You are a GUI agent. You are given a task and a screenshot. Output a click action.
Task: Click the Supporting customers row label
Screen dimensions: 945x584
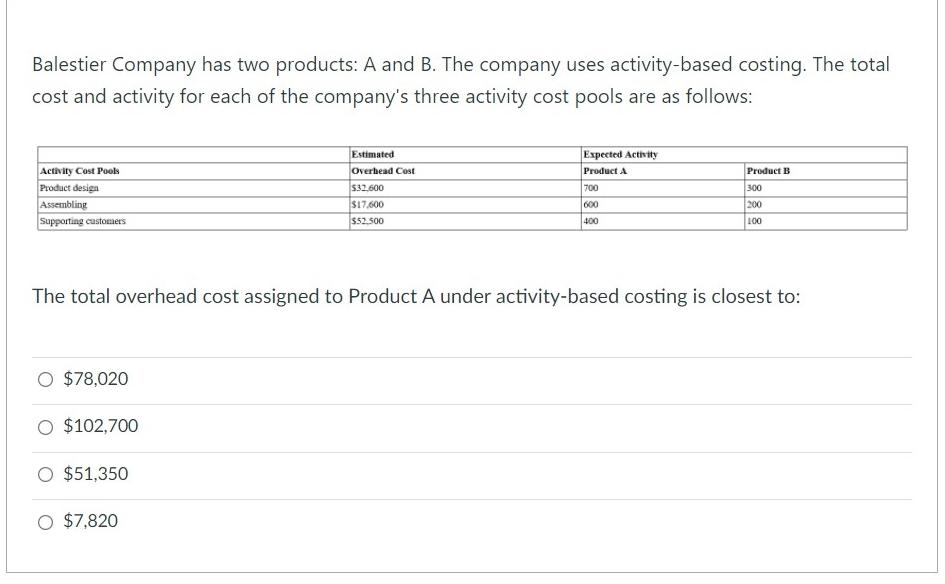pyautogui.click(x=193, y=221)
